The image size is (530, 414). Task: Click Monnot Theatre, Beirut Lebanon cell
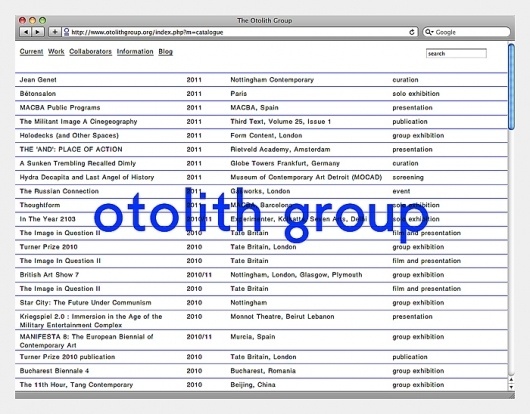click(x=282, y=317)
